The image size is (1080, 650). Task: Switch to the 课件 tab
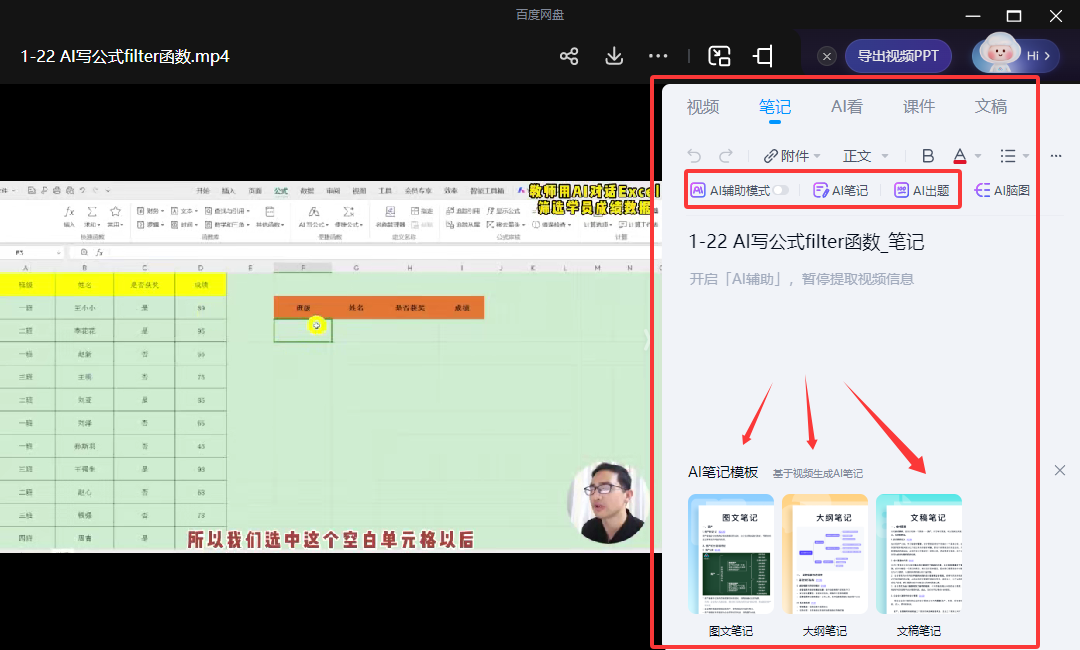click(919, 106)
